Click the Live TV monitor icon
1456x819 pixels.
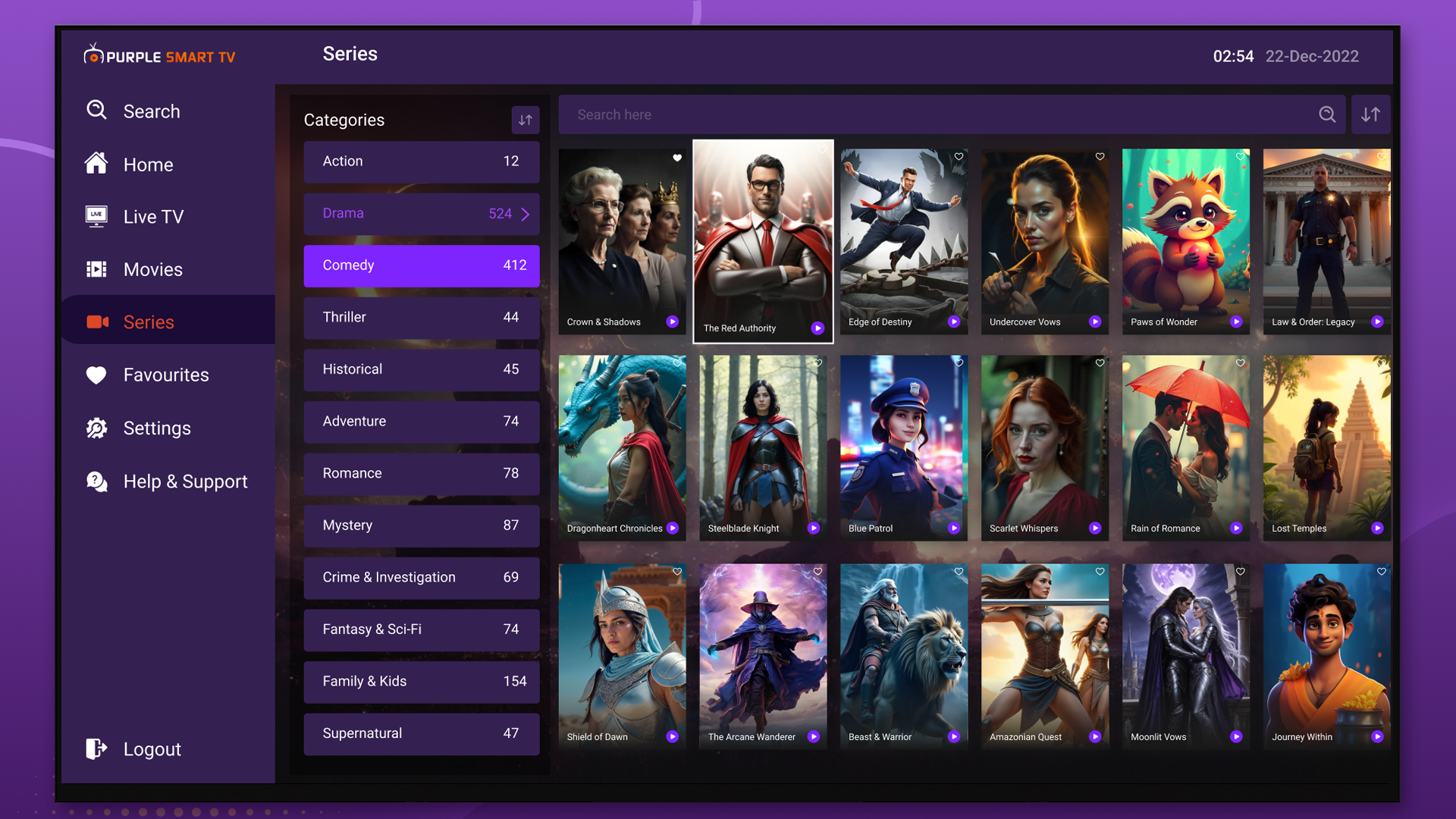tap(96, 216)
